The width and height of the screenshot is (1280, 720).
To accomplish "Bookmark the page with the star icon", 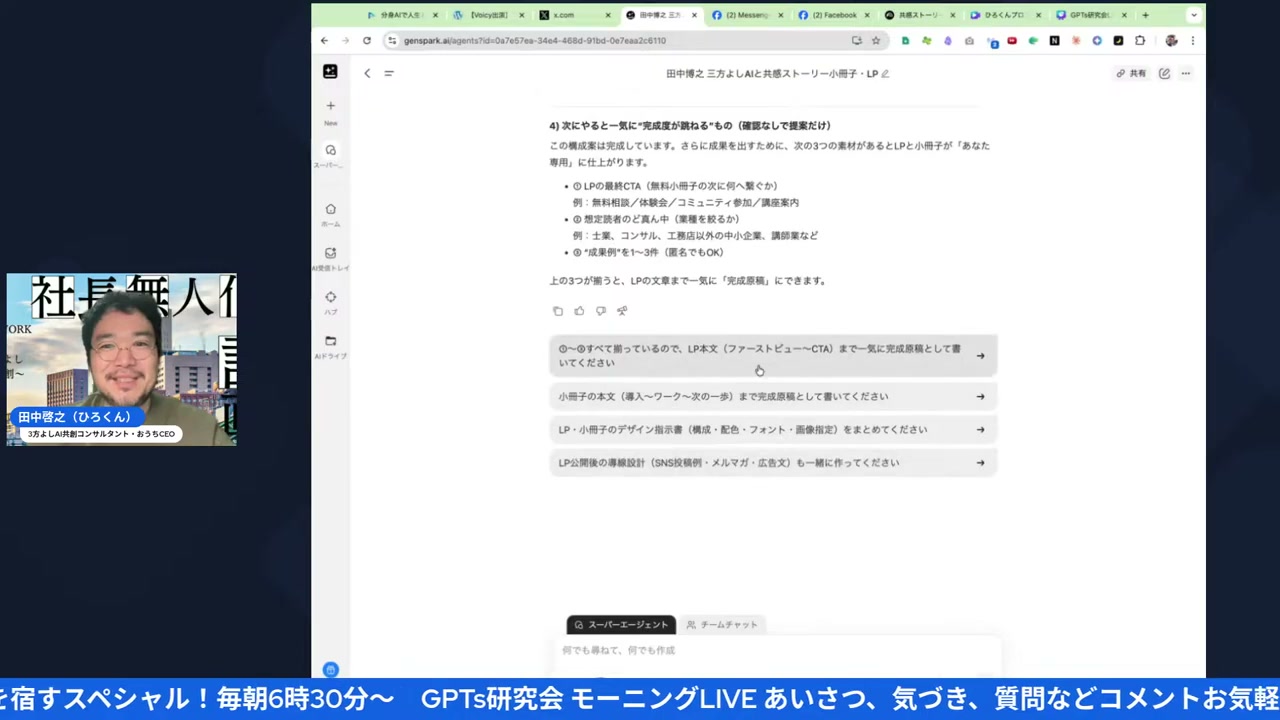I will point(875,40).
